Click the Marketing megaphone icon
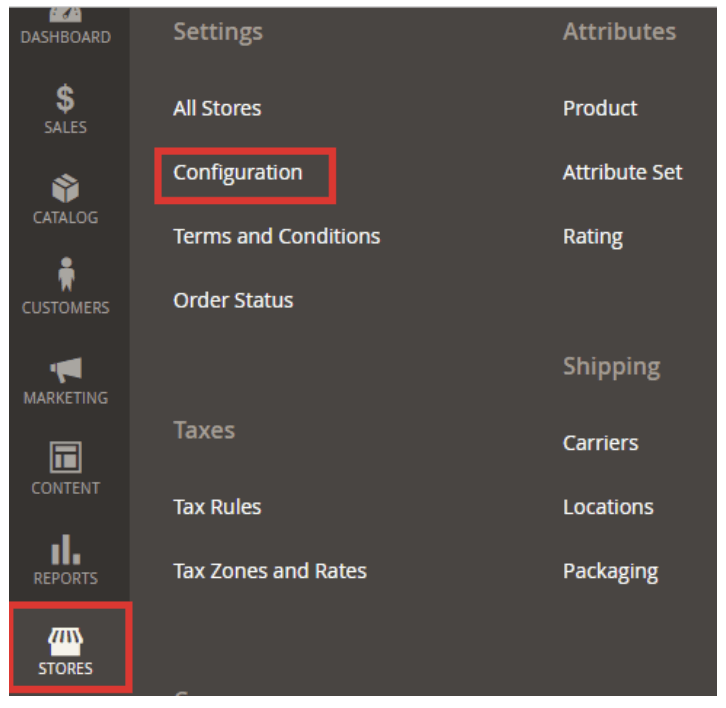Screen dimensions: 726x708 65,369
